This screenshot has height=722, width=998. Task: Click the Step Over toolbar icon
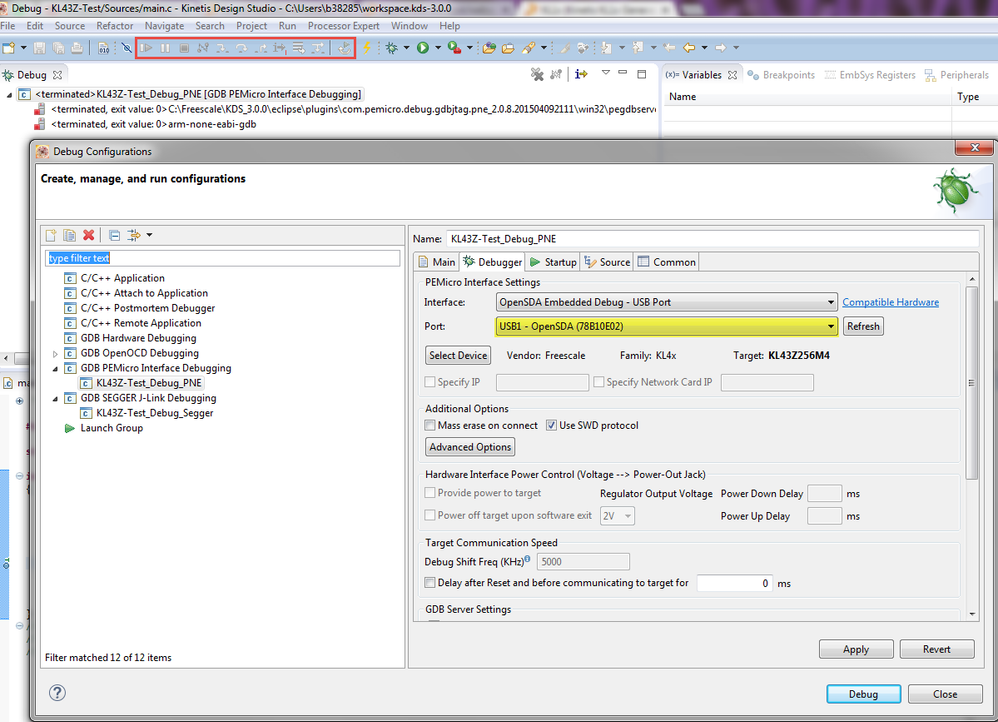coord(241,48)
